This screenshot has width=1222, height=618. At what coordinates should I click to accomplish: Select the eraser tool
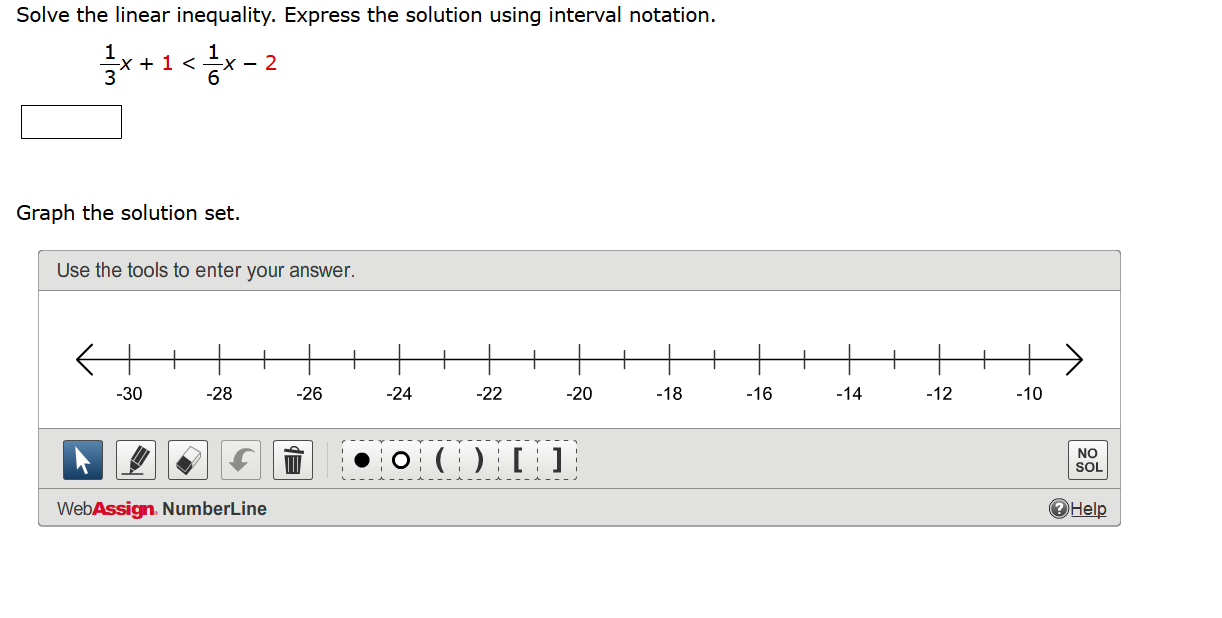187,459
